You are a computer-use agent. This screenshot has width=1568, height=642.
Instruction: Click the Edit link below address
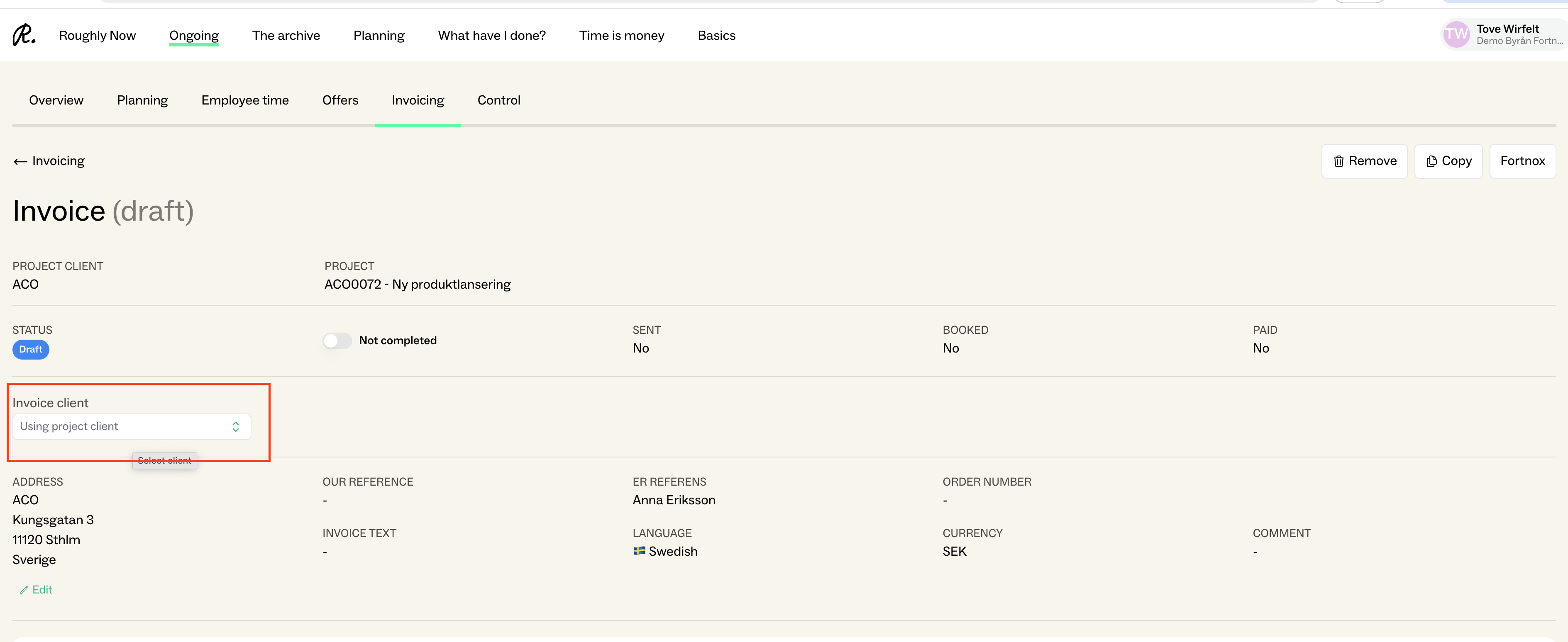[x=42, y=590]
